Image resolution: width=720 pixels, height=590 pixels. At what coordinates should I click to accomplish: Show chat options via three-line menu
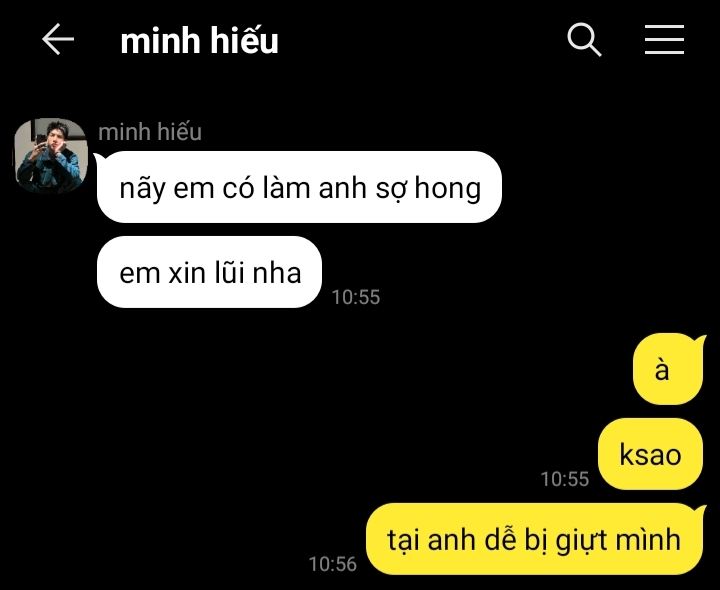664,39
